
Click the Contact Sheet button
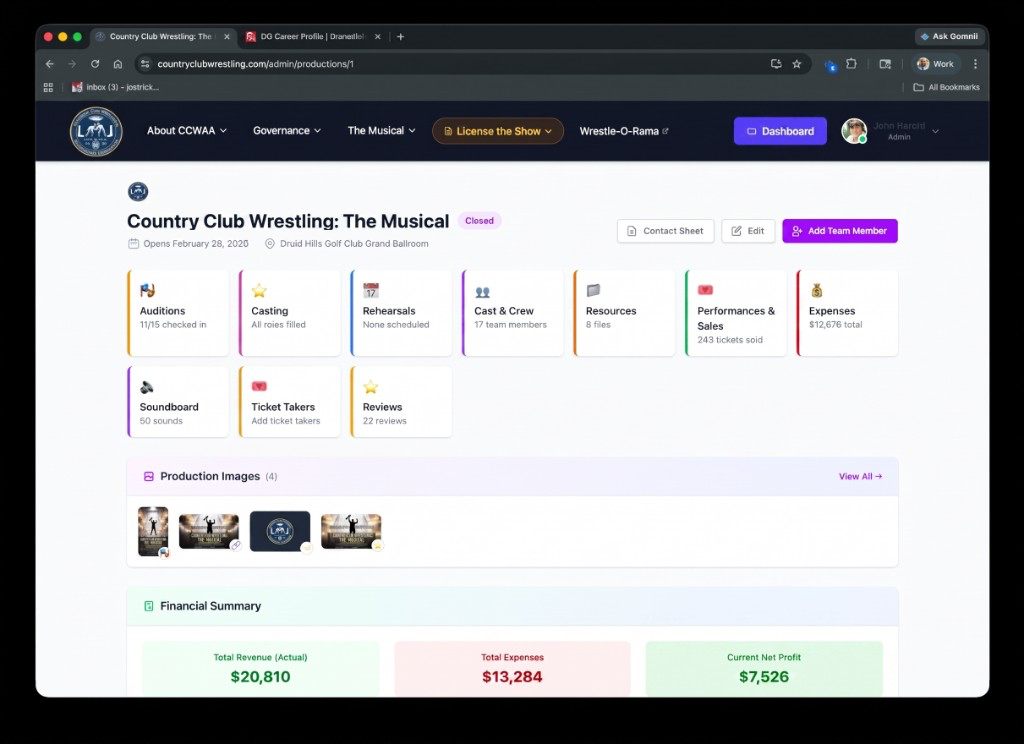(665, 231)
